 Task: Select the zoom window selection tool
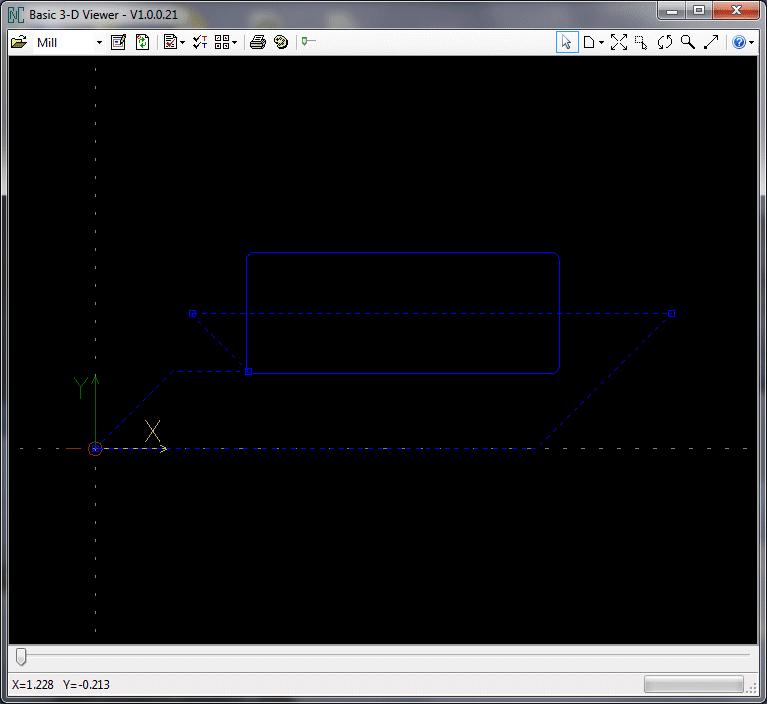(x=642, y=42)
